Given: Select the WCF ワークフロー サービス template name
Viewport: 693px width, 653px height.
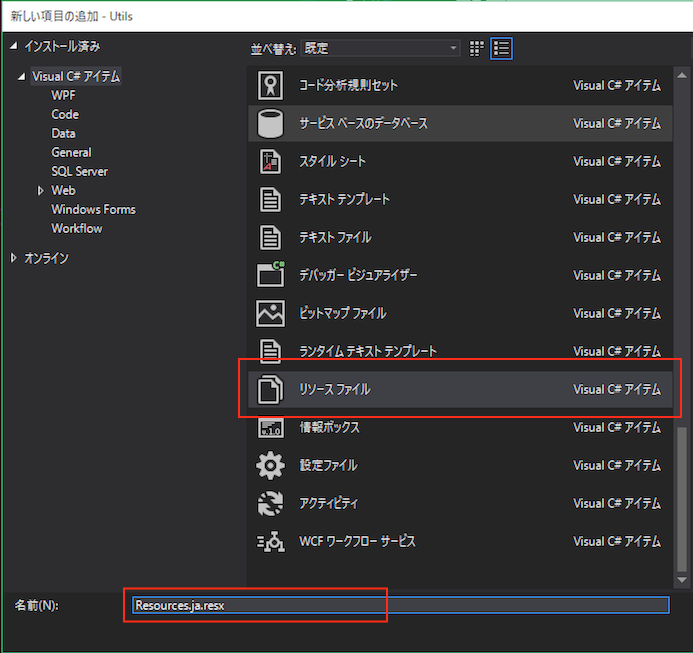Looking at the screenshot, I should point(357,542).
